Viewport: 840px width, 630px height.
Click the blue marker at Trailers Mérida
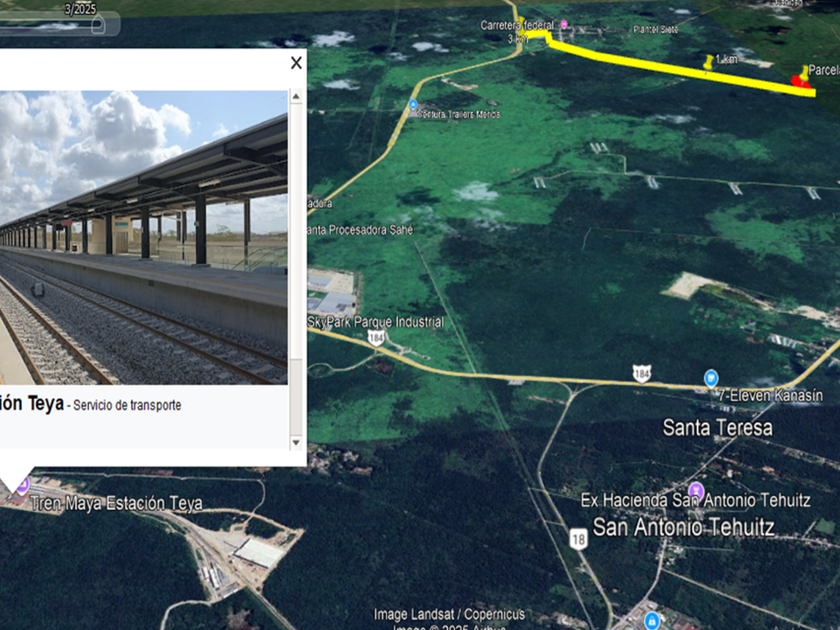tap(412, 105)
